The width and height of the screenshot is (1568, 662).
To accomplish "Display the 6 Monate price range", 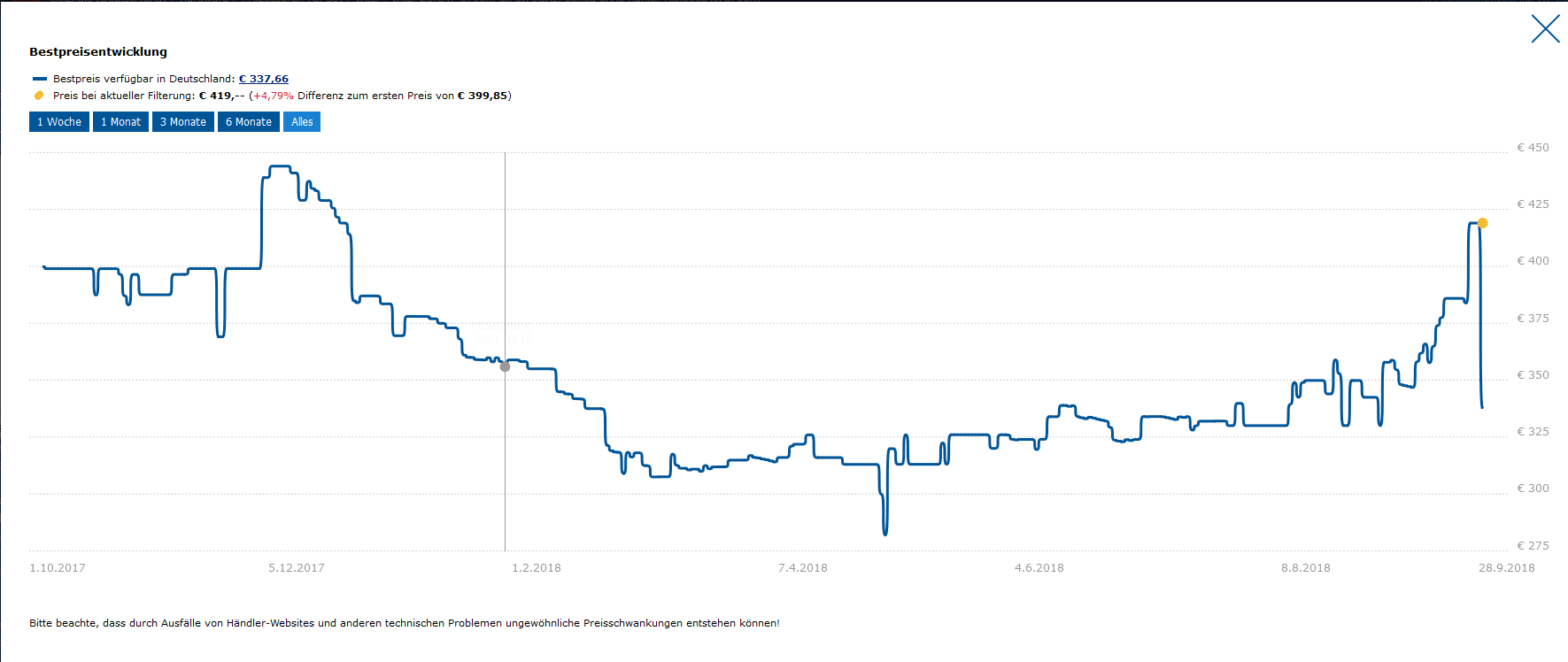I will click(x=249, y=122).
